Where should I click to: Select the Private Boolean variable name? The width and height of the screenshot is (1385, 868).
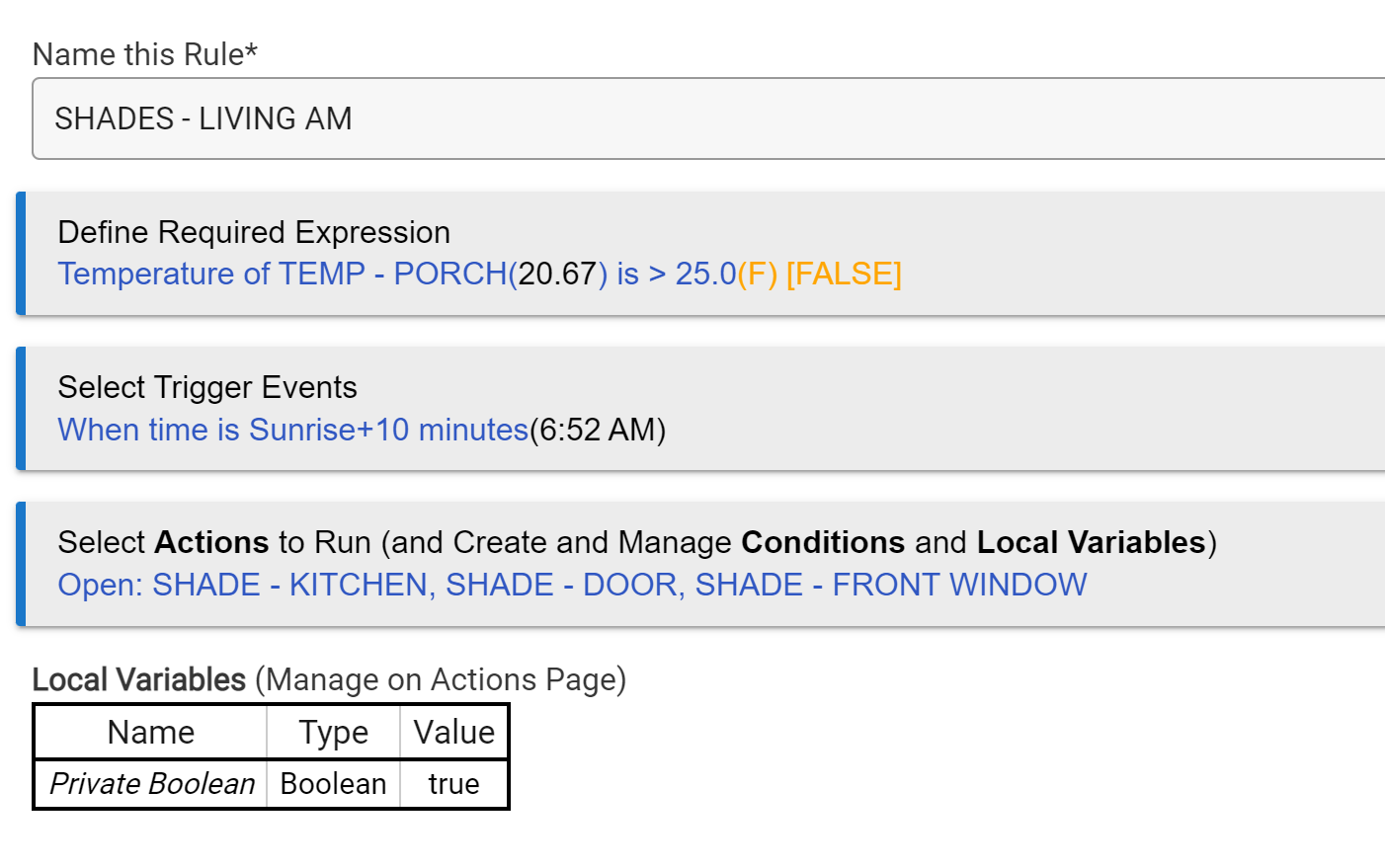coord(152,784)
